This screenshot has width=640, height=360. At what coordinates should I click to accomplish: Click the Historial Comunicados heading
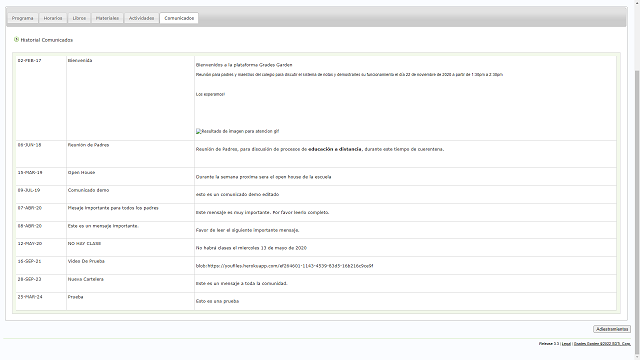coord(47,40)
